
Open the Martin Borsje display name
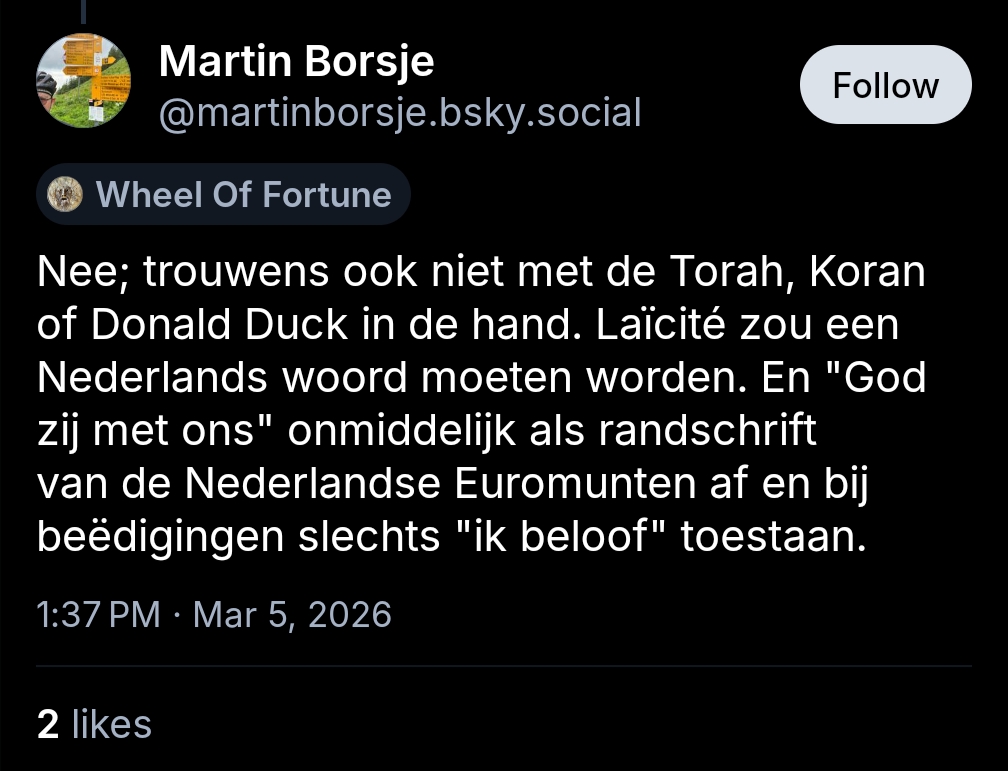(296, 62)
